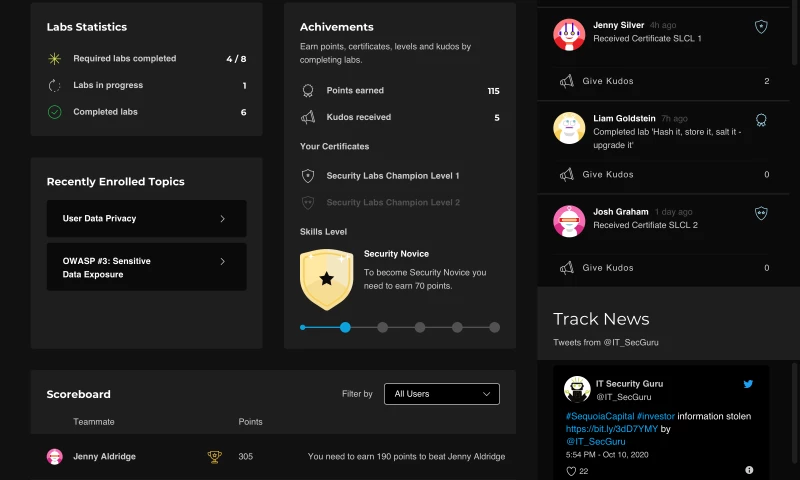Click the Points earned ribbon icon
800x480 pixels.
tap(308, 91)
